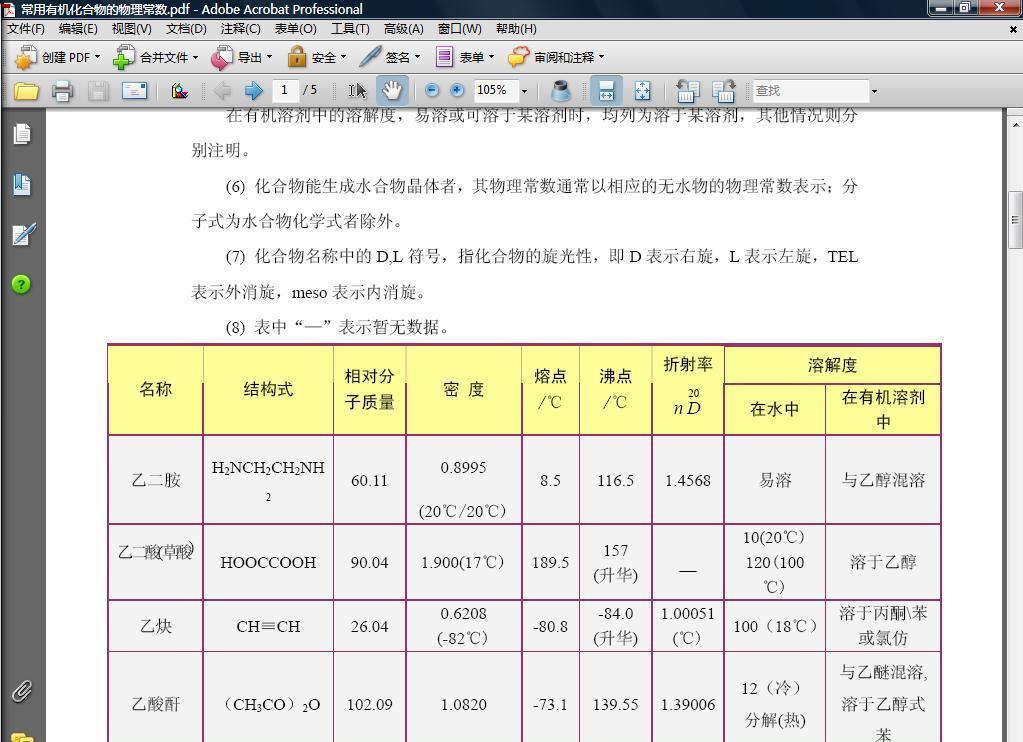Expand the Create PDF dropdown arrow
Viewport: 1023px width, 742px height.
click(x=97, y=57)
